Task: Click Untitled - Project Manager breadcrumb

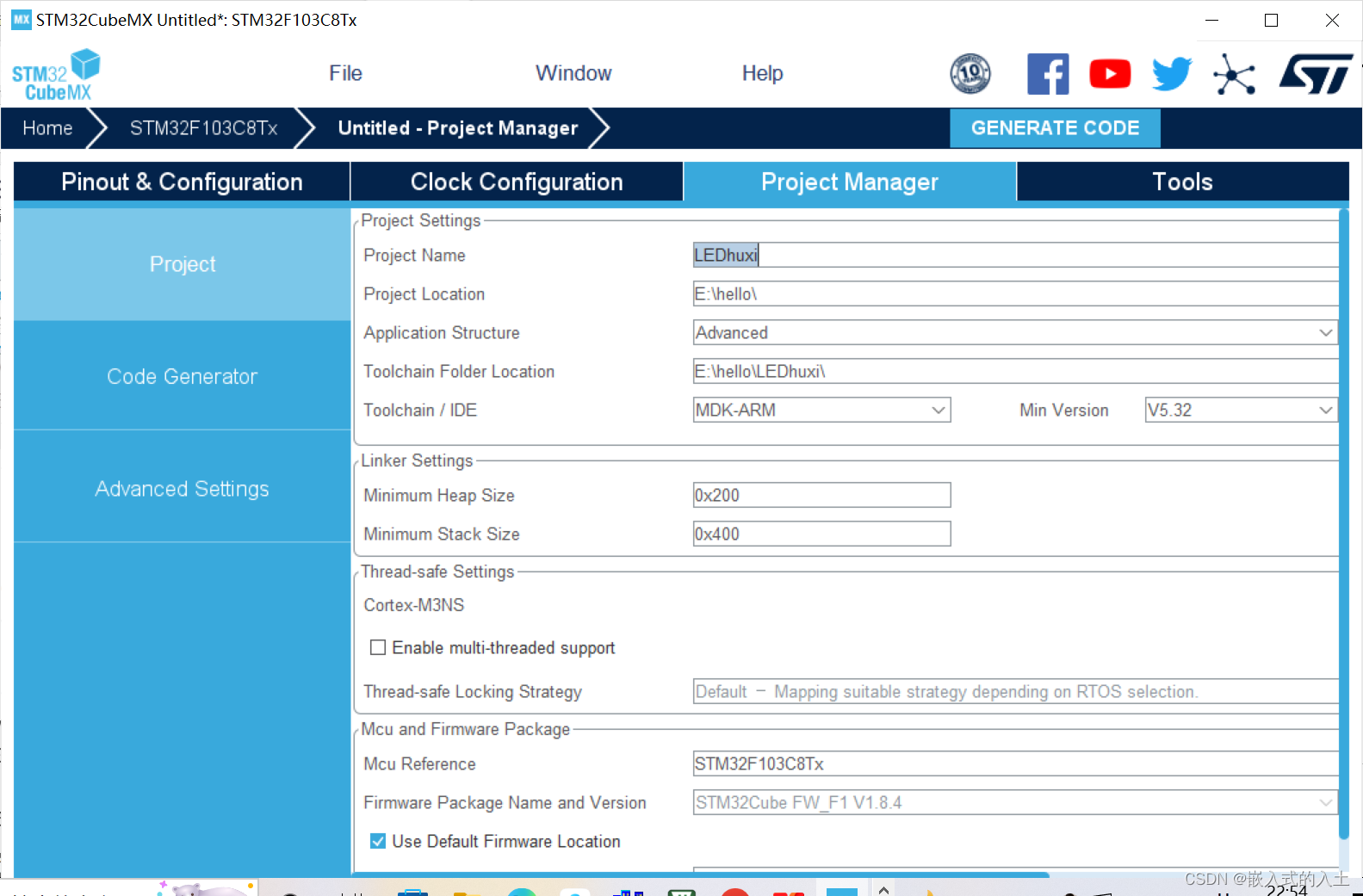Action: (x=457, y=128)
